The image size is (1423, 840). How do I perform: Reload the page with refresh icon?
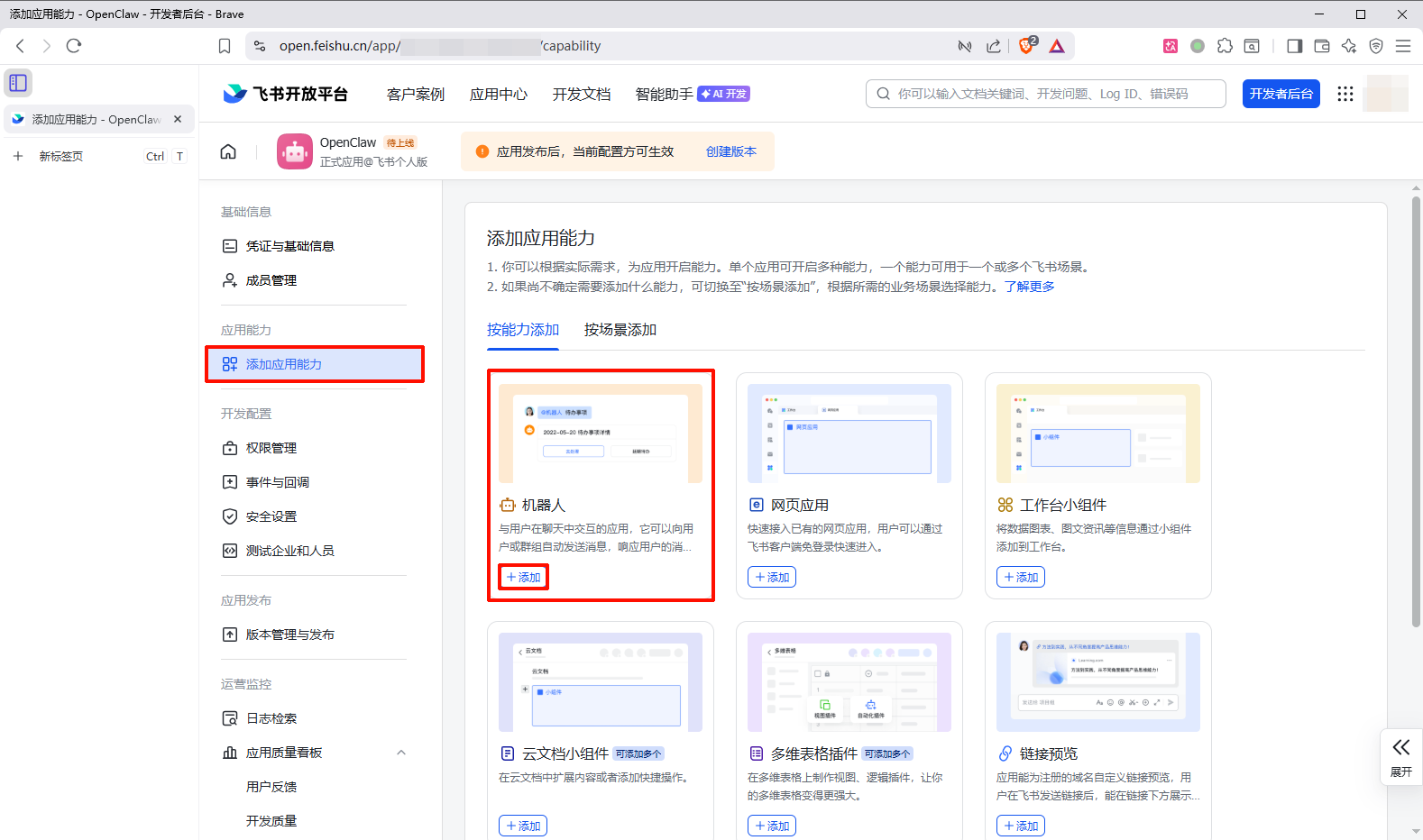point(74,46)
